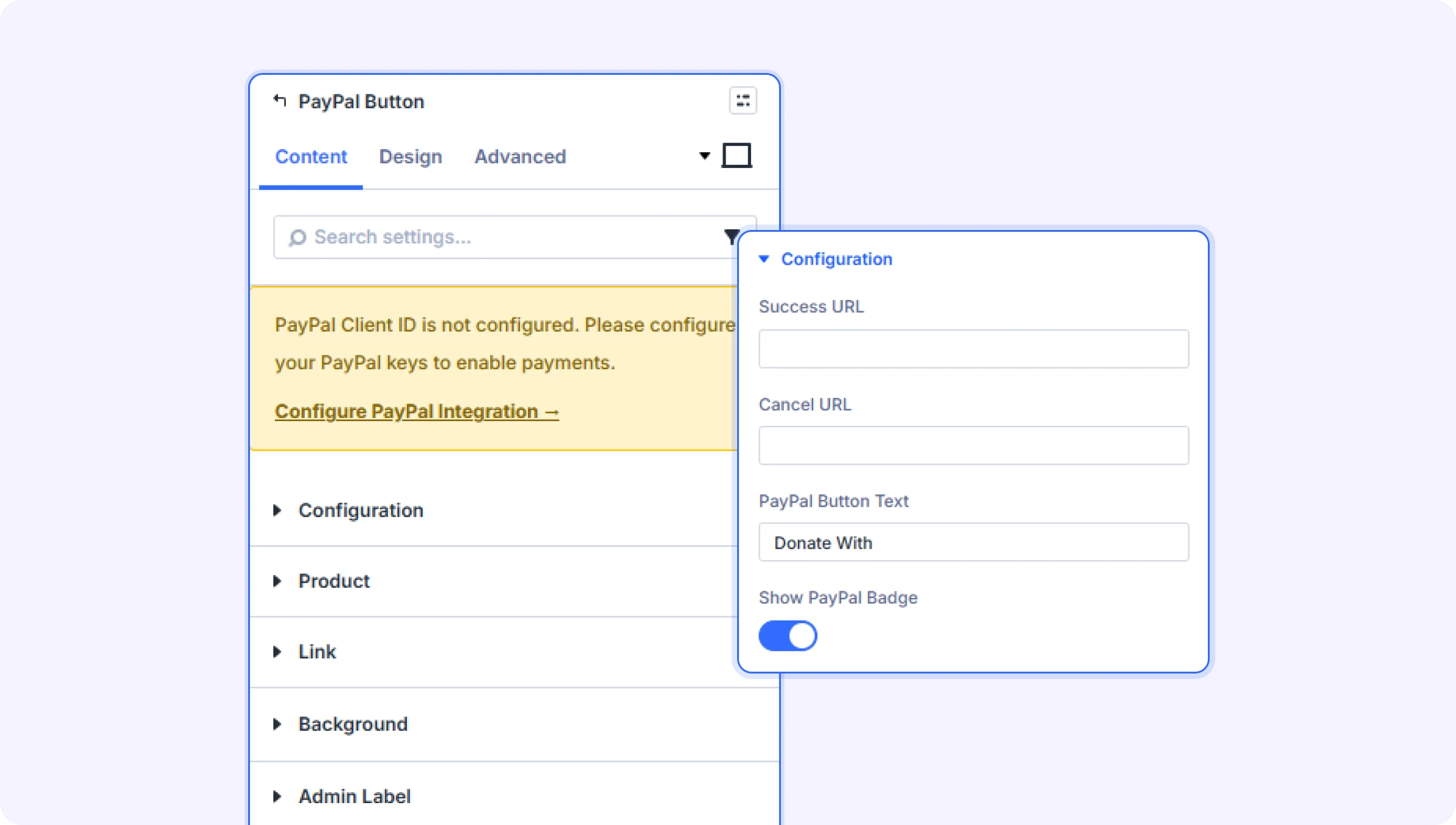Click the 'PayPal Client ID is not configured' warning text
1456x825 pixels.
coord(505,344)
